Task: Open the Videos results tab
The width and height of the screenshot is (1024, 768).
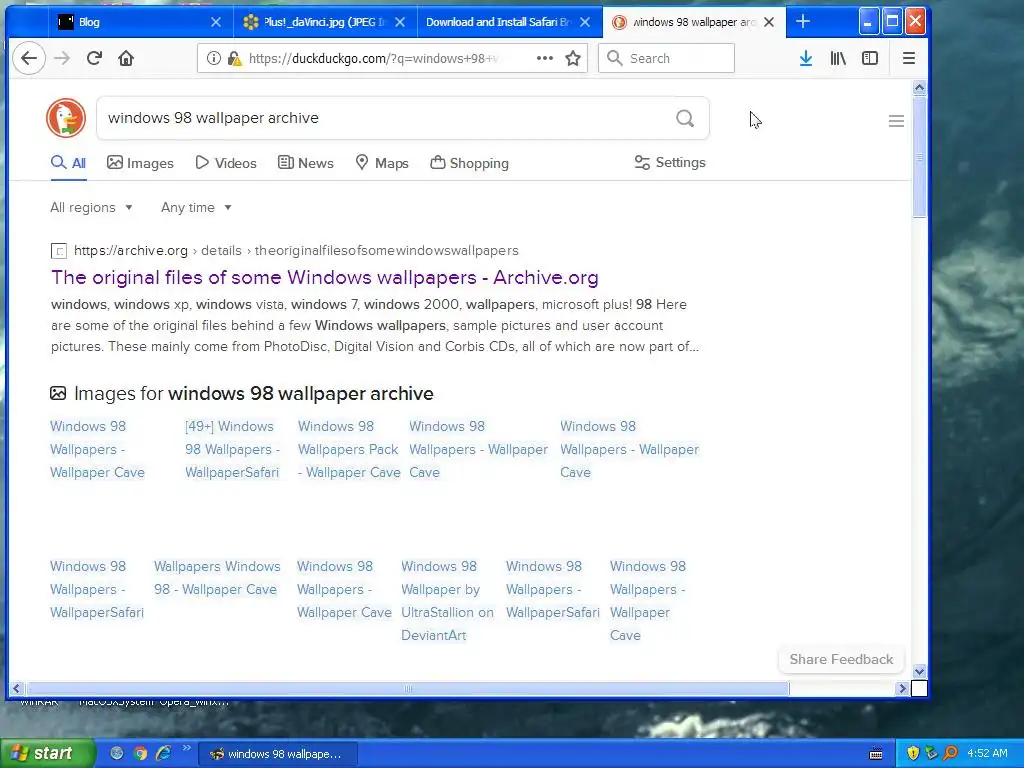Action: click(226, 163)
